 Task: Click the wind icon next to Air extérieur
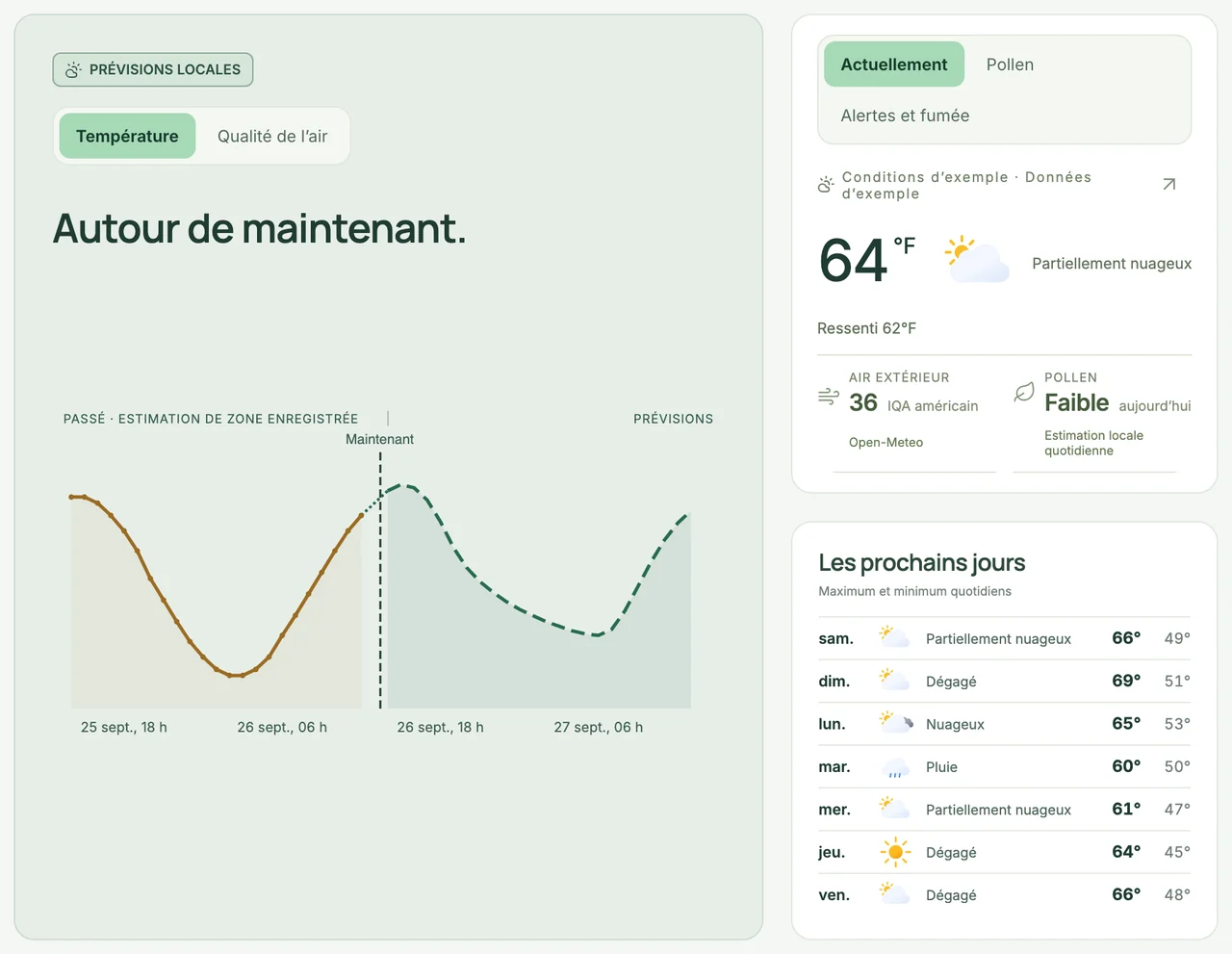pyautogui.click(x=828, y=396)
